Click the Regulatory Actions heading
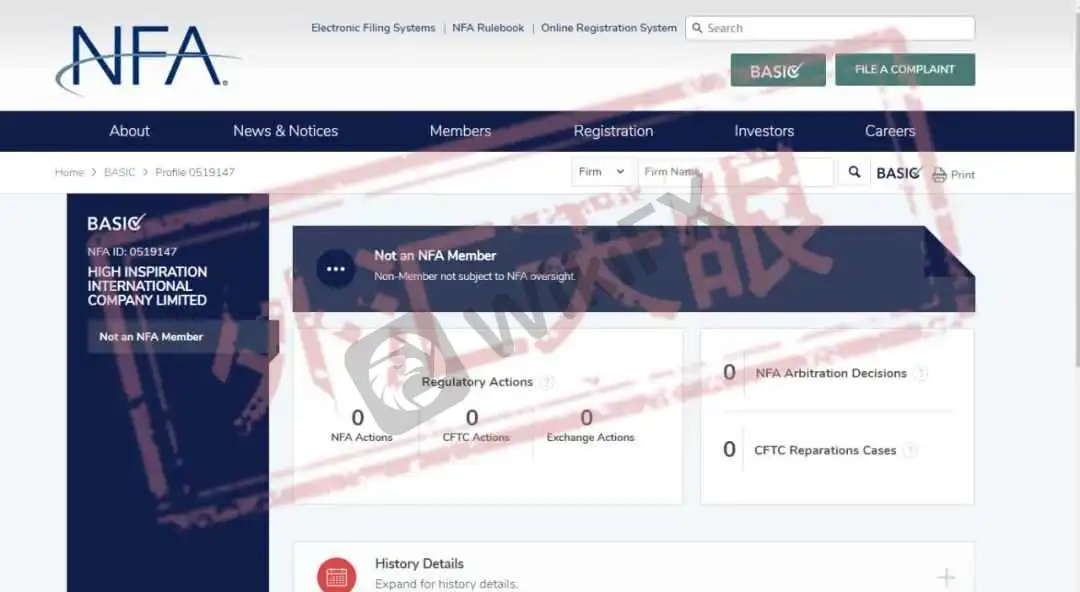This screenshot has height=592, width=1080. [x=477, y=382]
